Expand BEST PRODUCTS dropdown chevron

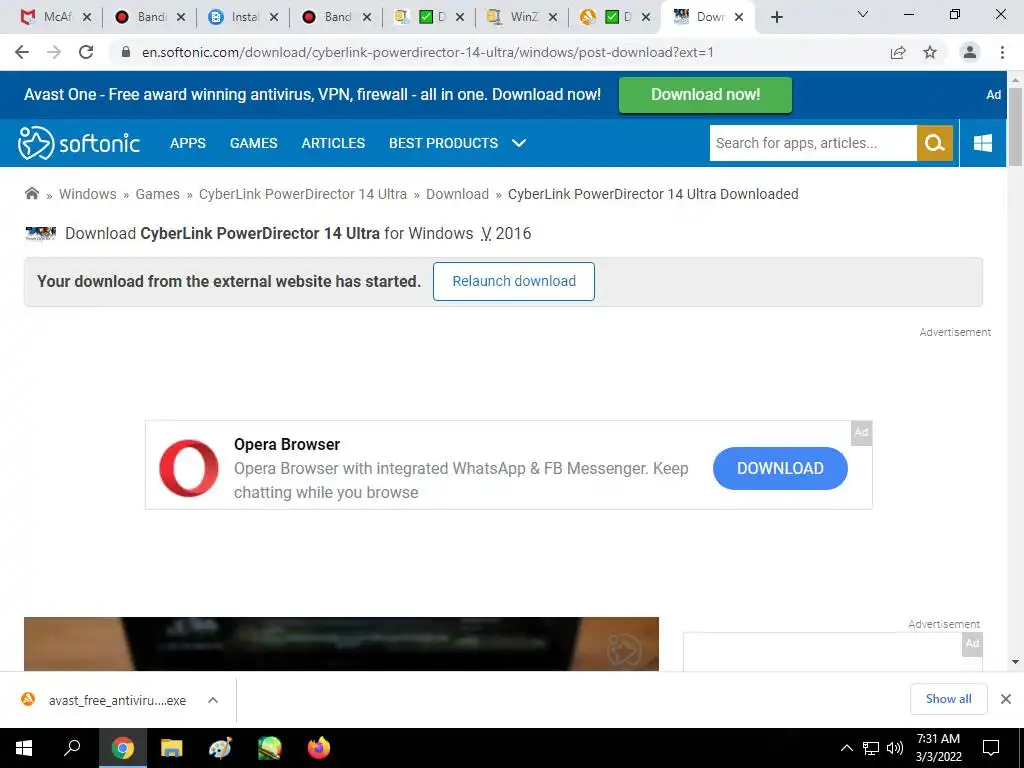pos(519,143)
